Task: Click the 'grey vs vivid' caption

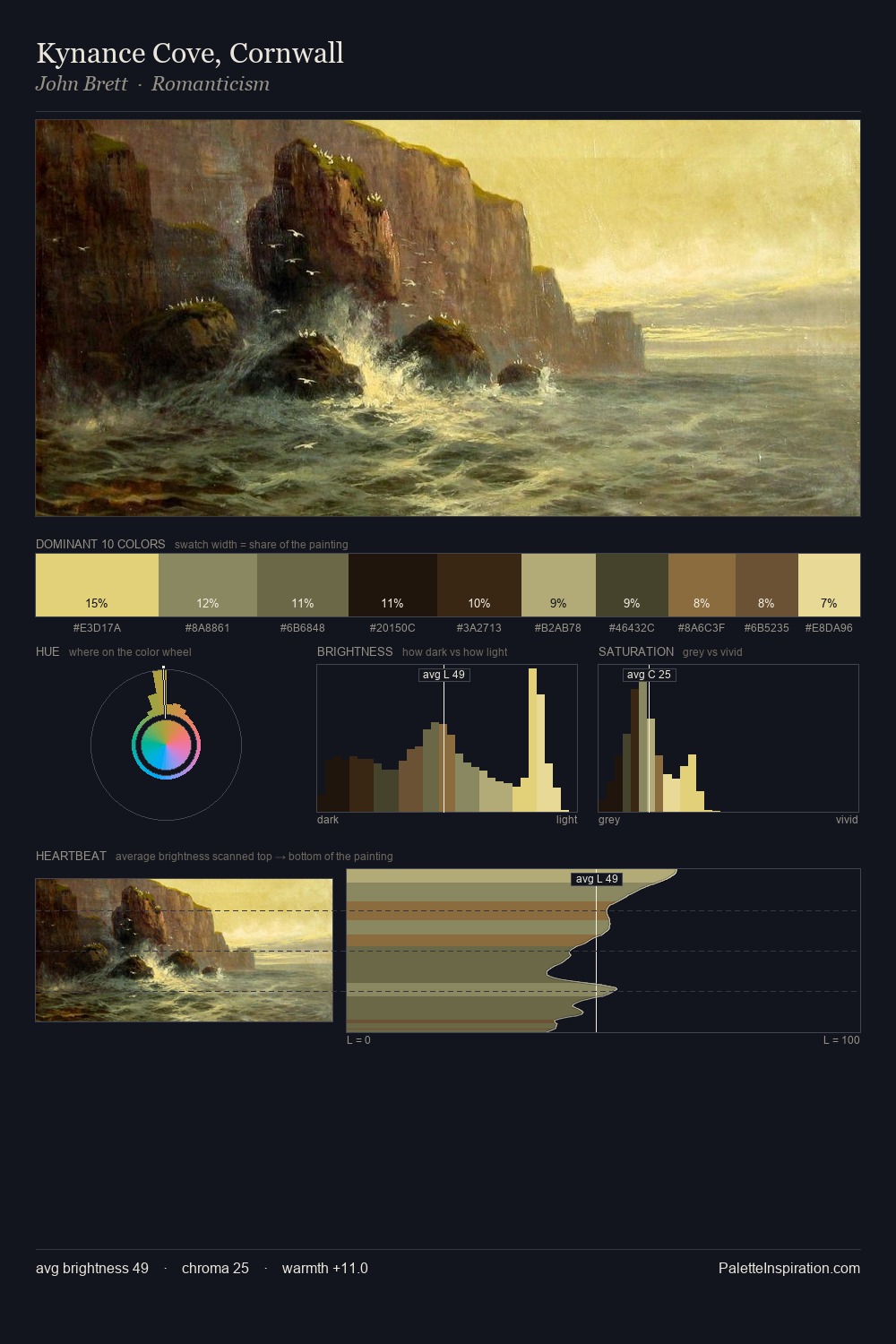Action: pos(712,652)
